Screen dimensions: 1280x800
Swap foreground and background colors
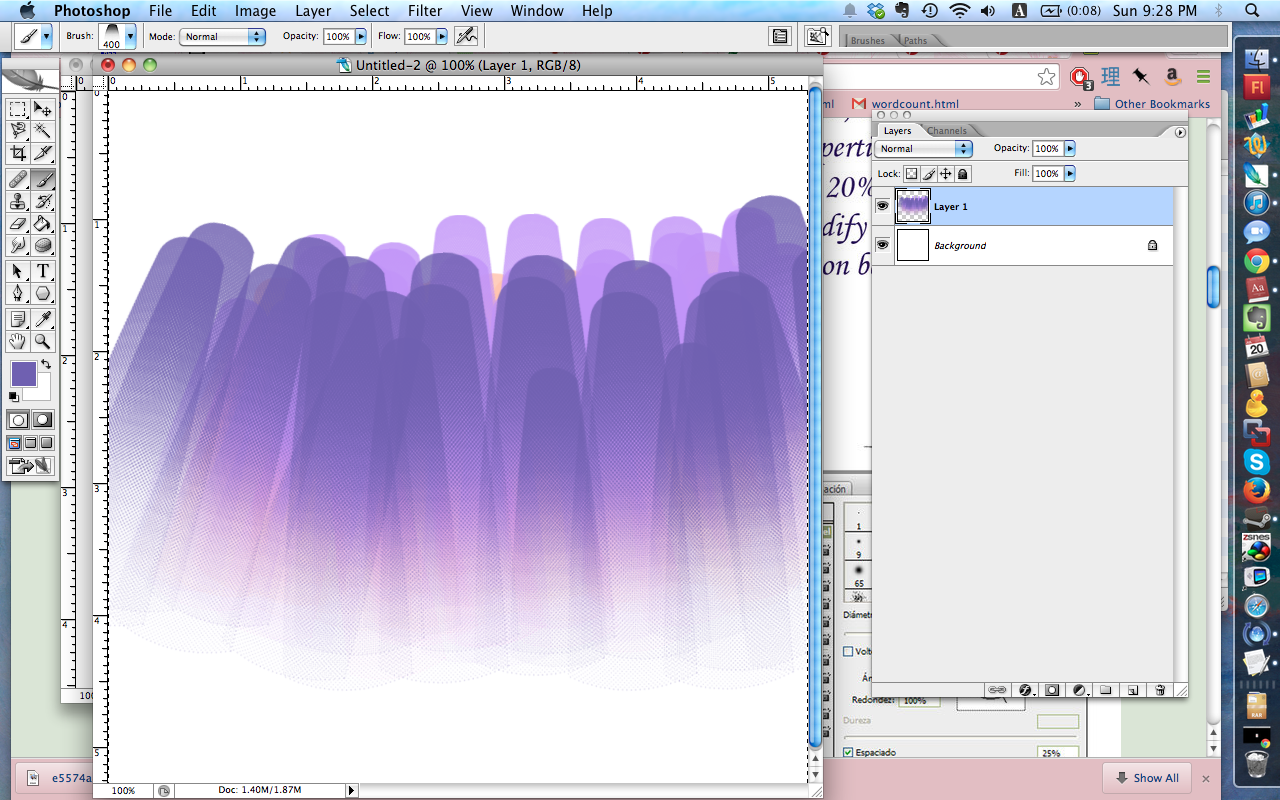click(x=46, y=364)
